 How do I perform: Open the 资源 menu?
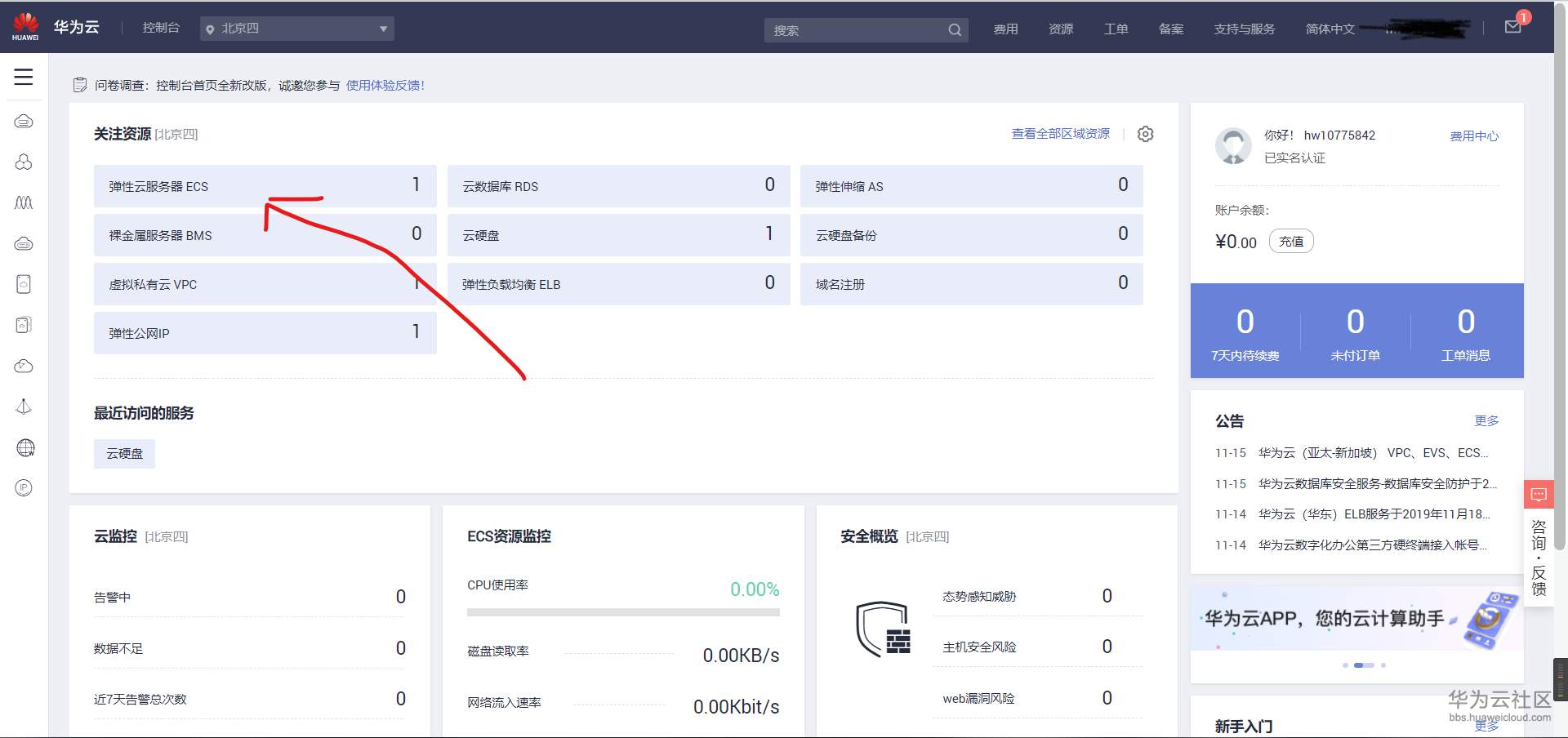1061,29
